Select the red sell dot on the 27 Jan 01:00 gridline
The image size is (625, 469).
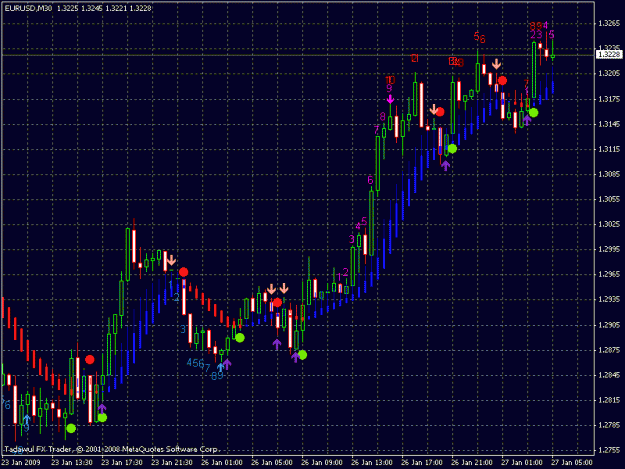pos(502,80)
